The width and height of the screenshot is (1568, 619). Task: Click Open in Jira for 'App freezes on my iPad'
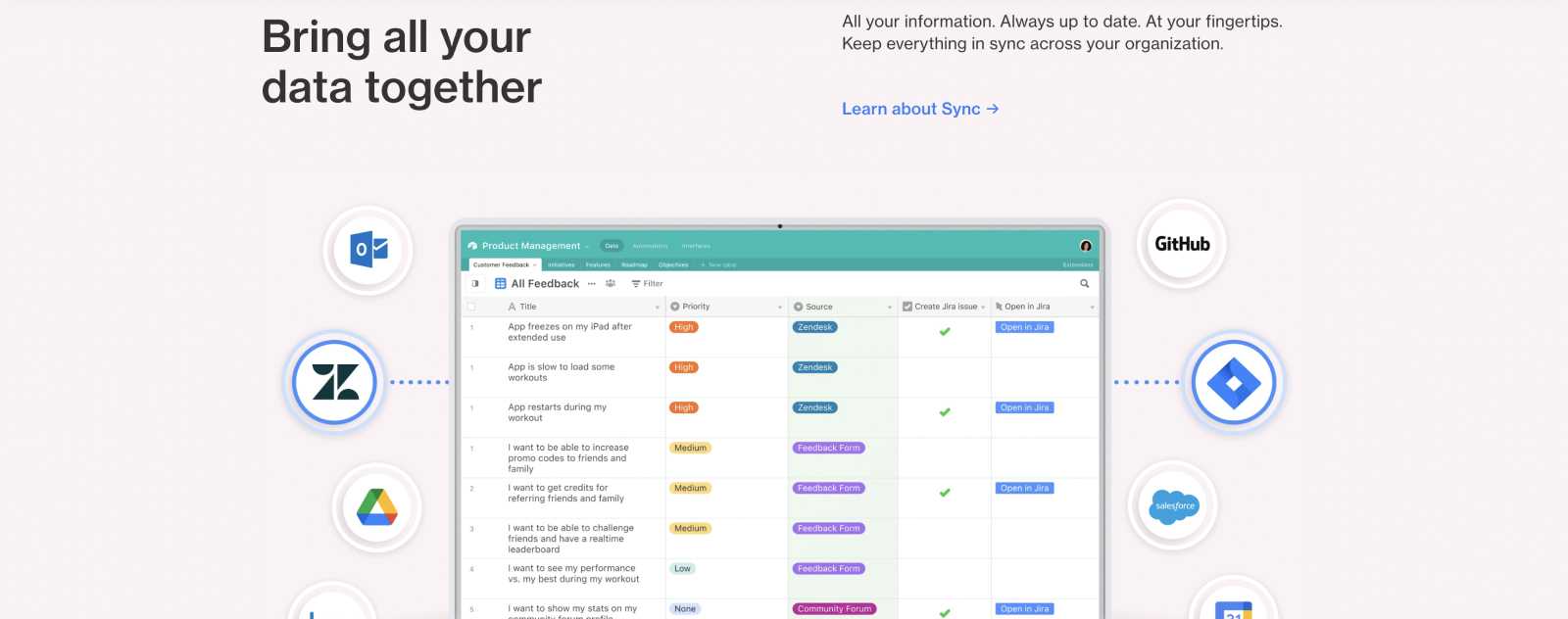pos(1024,327)
